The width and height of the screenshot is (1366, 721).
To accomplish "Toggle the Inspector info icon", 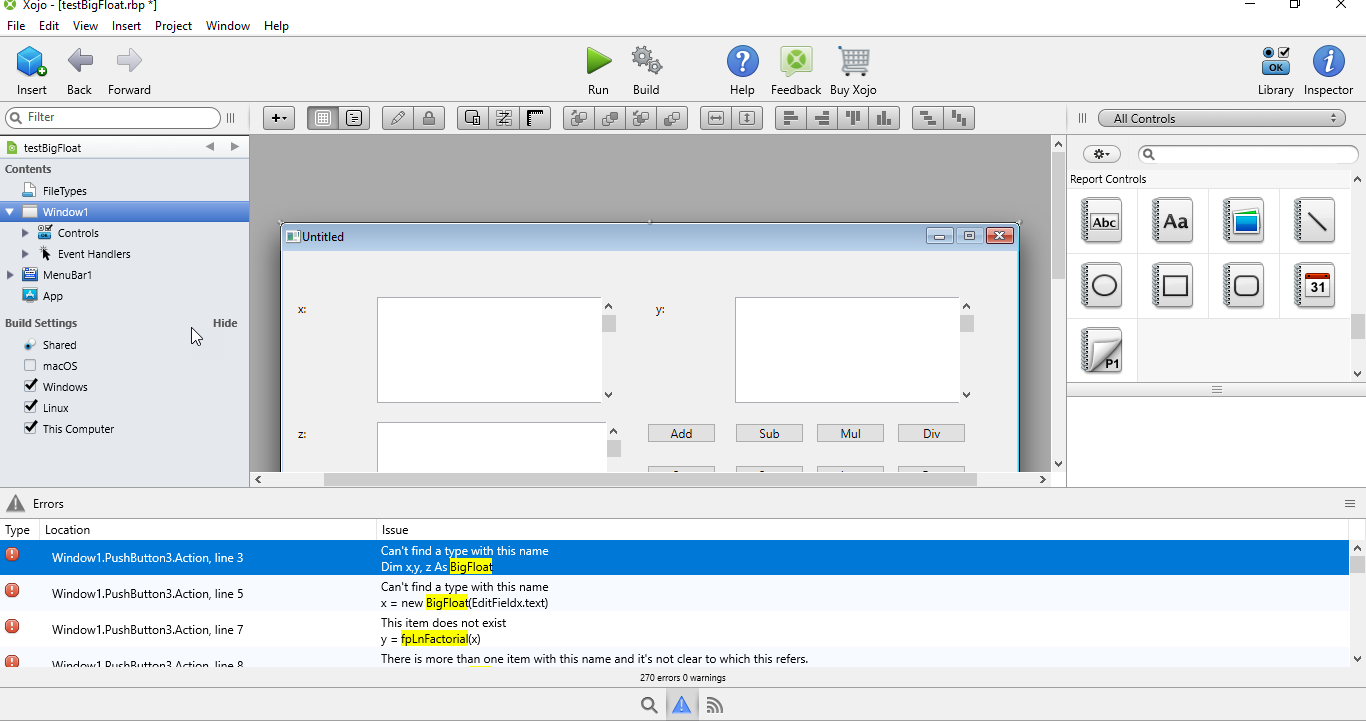I will [x=1328, y=62].
